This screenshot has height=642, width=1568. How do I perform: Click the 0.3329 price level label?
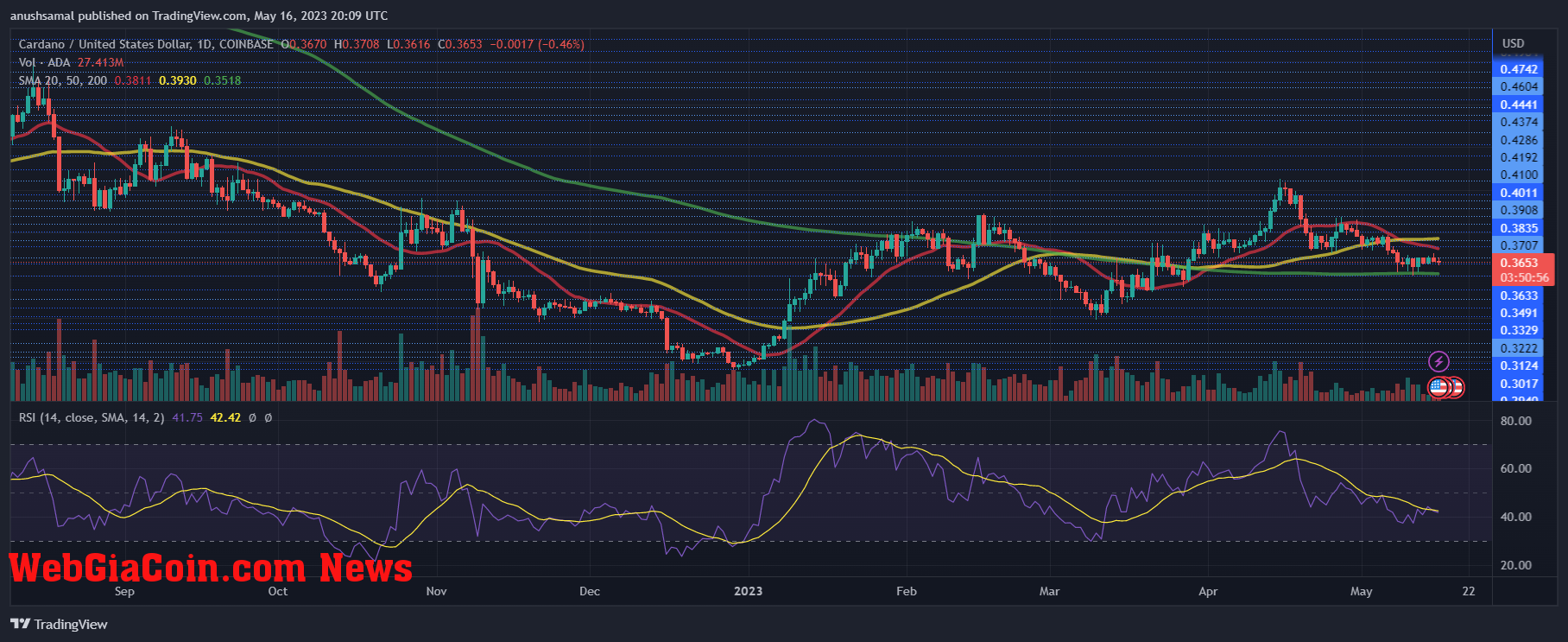(x=1519, y=330)
